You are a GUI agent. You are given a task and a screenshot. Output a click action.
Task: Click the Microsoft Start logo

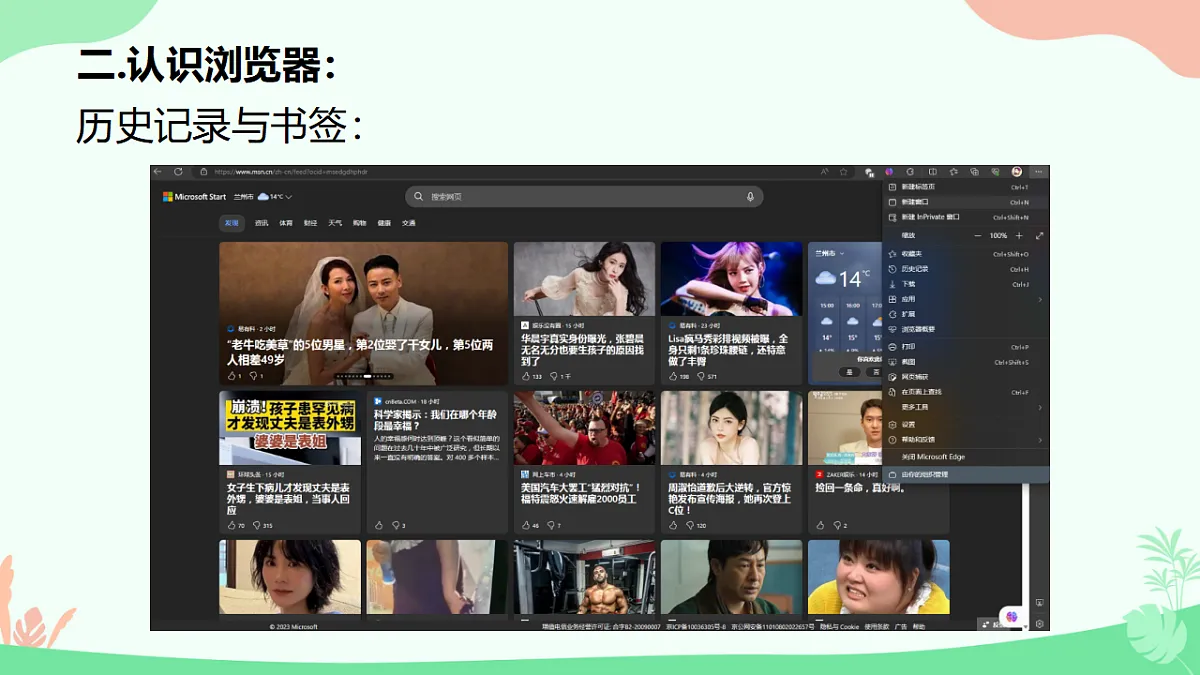(x=195, y=197)
